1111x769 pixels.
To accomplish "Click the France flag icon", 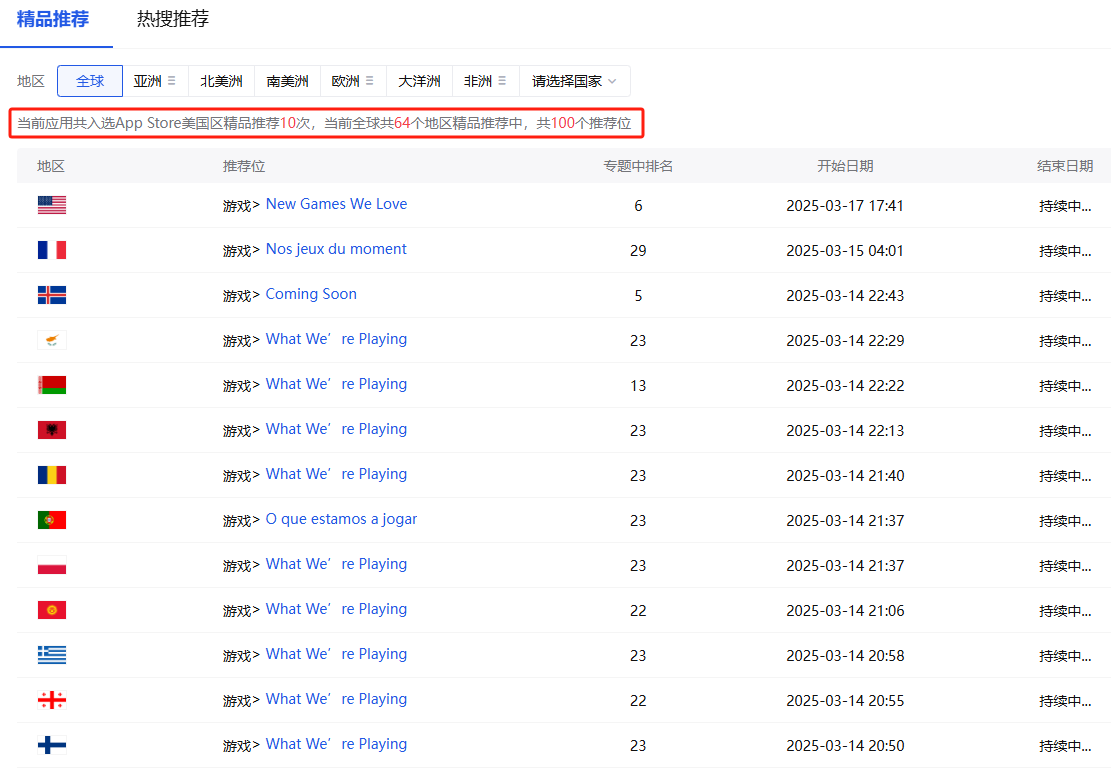I will pos(51,249).
